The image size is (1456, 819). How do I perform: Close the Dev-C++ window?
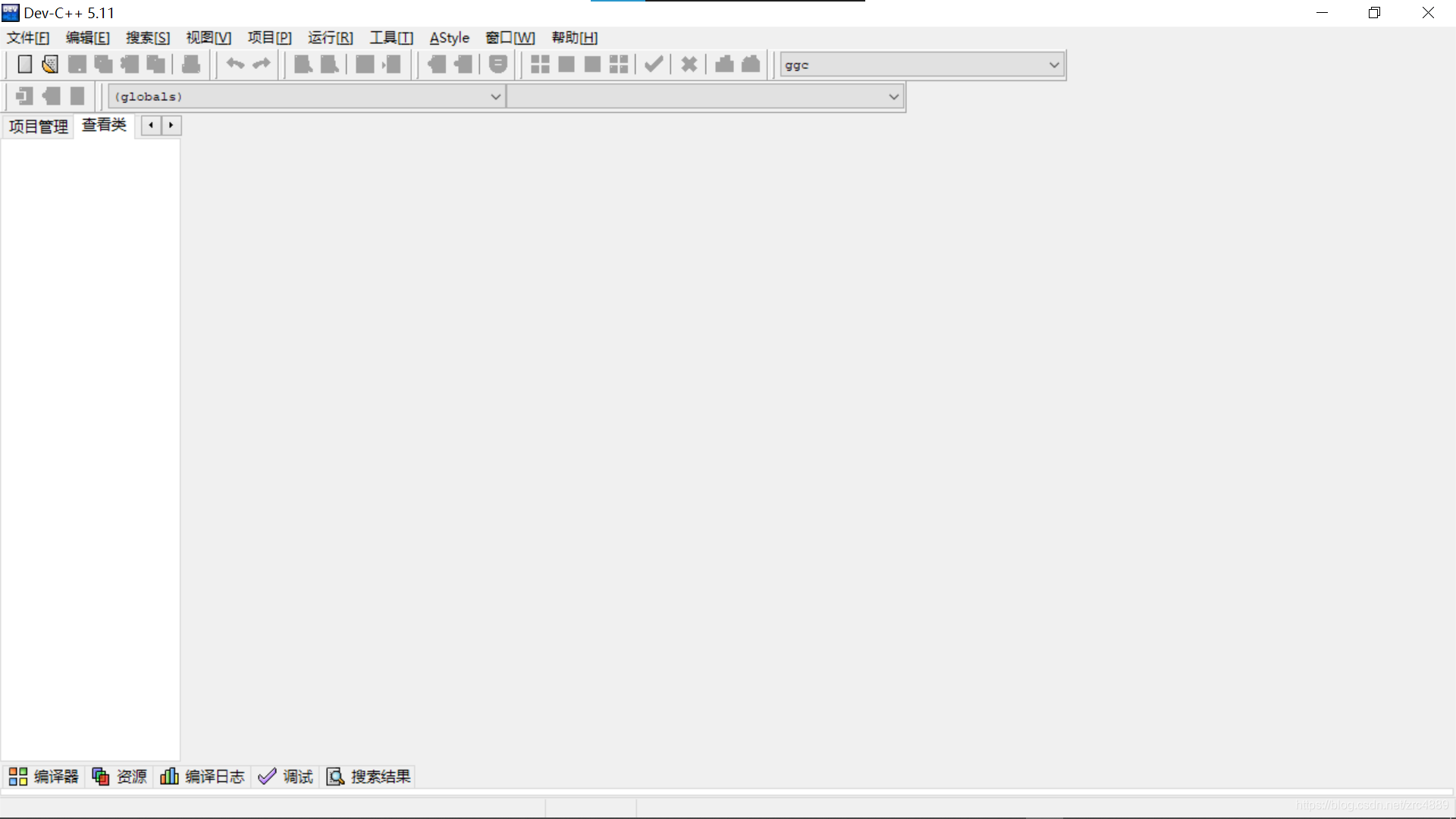[1428, 13]
